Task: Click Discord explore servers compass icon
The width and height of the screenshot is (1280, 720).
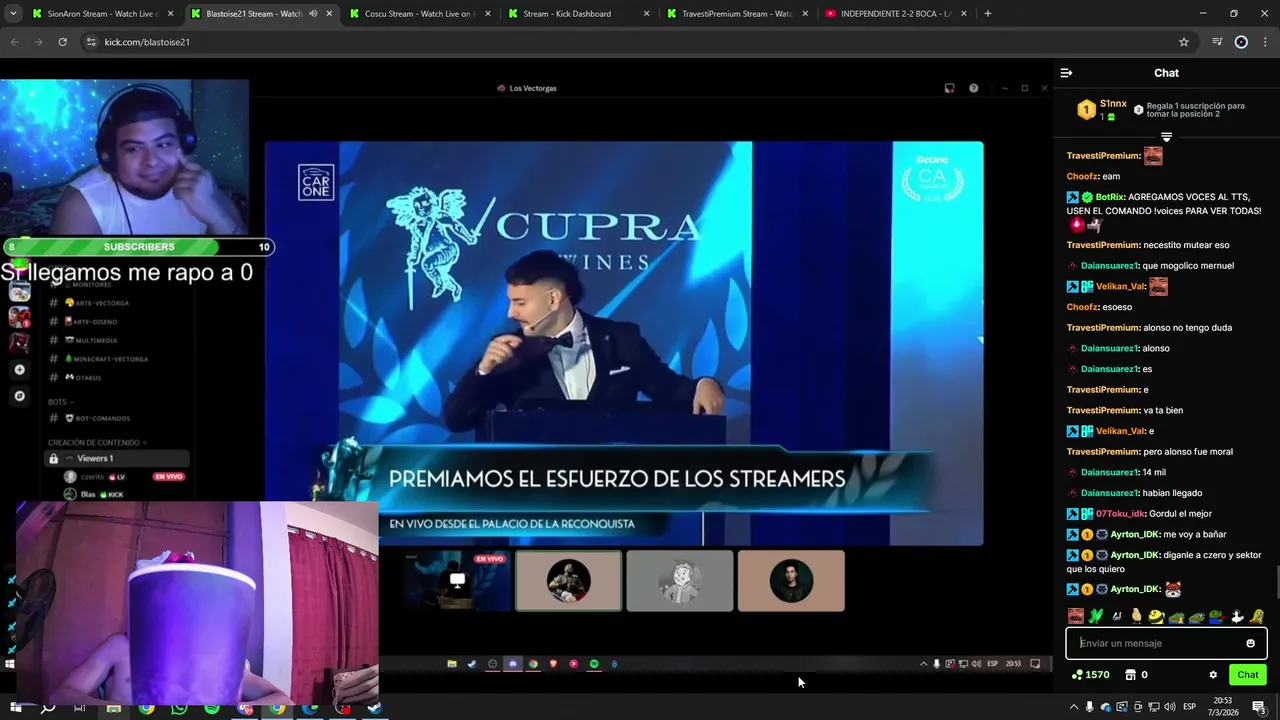Action: pyautogui.click(x=19, y=396)
